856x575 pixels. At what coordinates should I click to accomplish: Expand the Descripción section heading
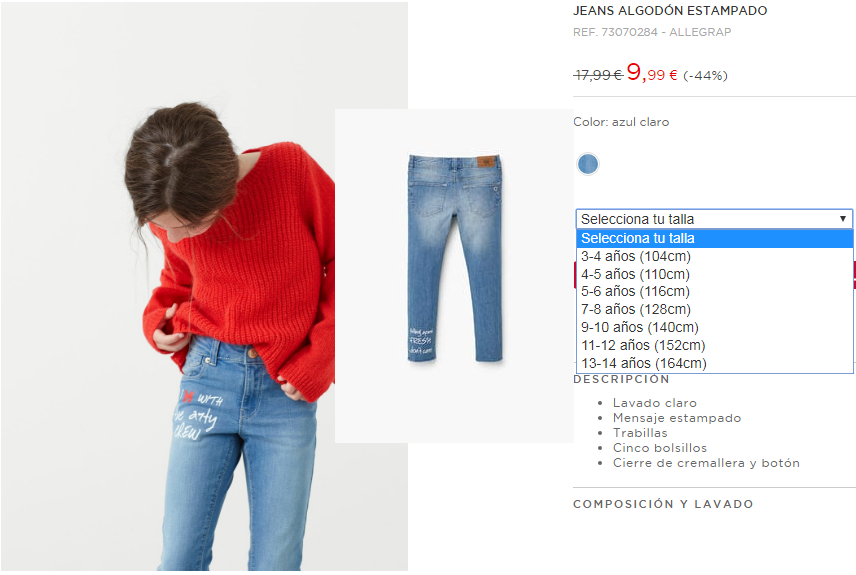coord(621,379)
